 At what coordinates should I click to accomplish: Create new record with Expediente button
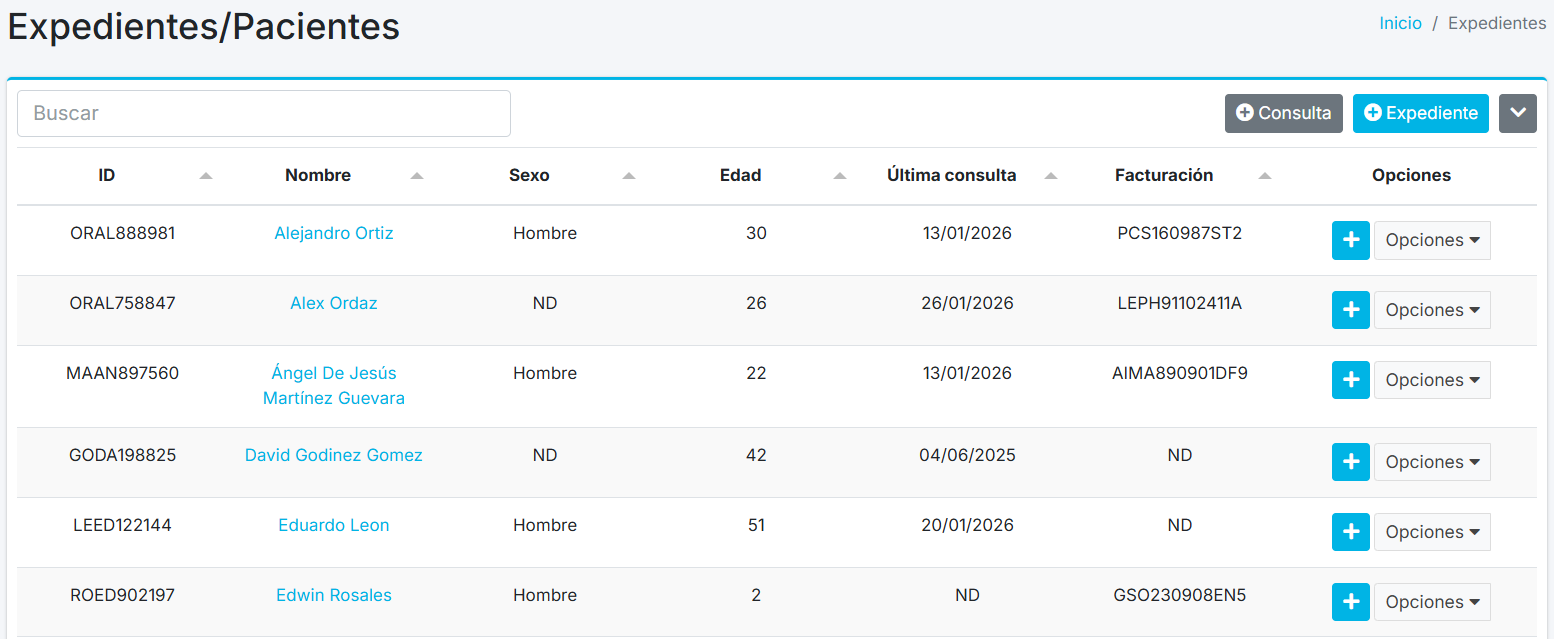coord(1420,113)
